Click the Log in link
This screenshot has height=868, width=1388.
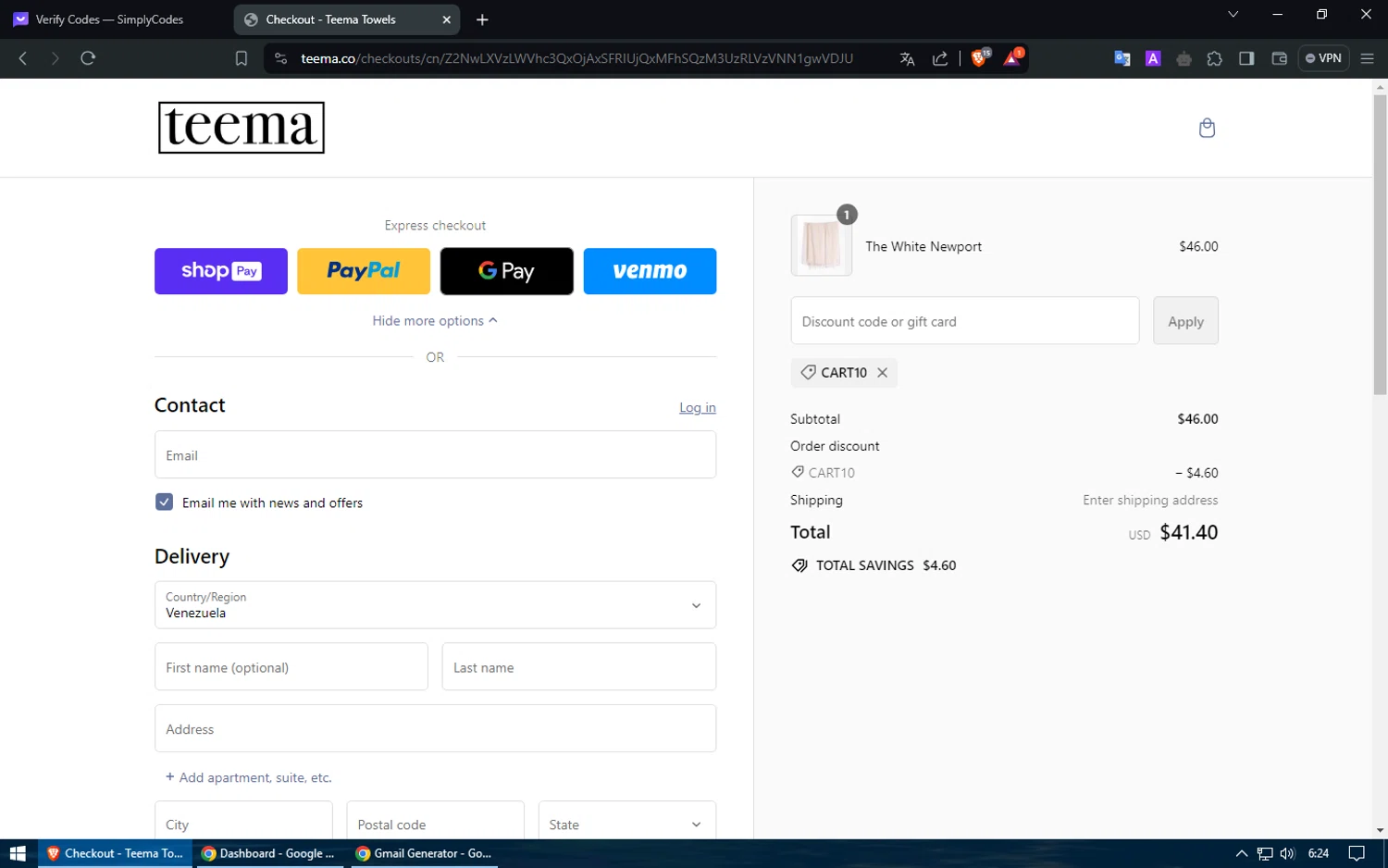pyautogui.click(x=698, y=407)
